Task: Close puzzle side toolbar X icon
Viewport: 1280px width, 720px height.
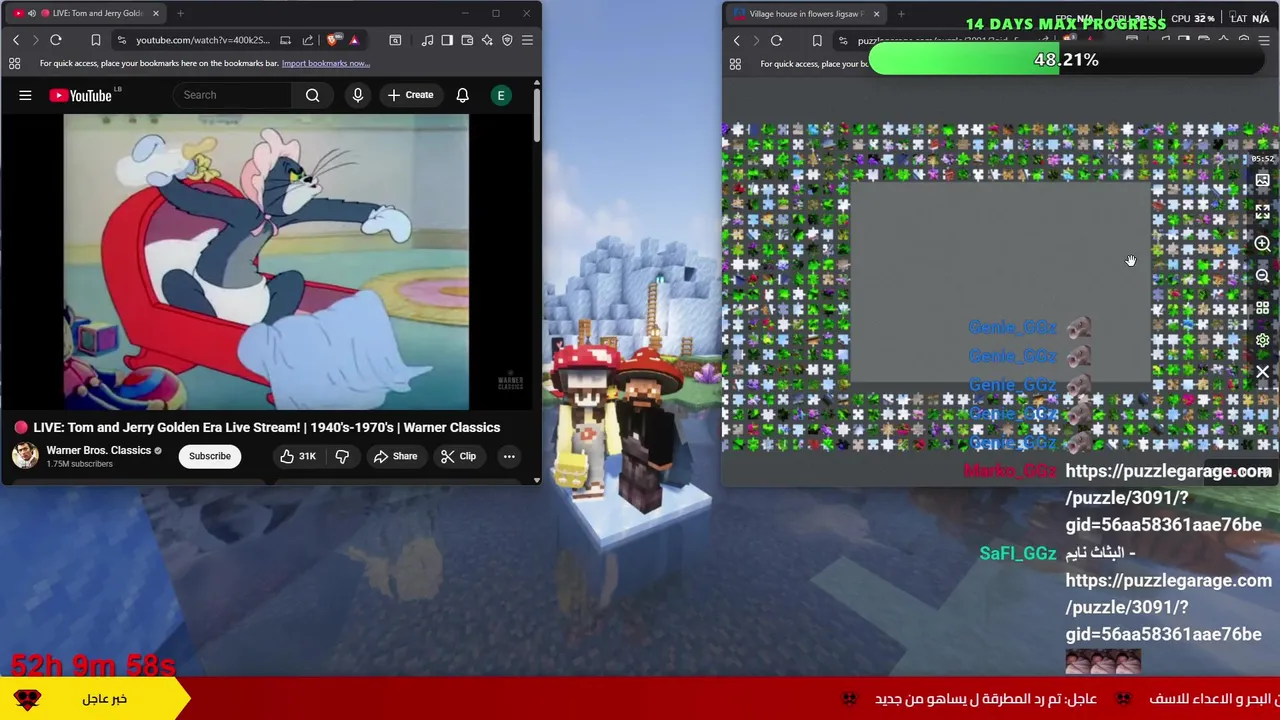Action: point(1262,372)
